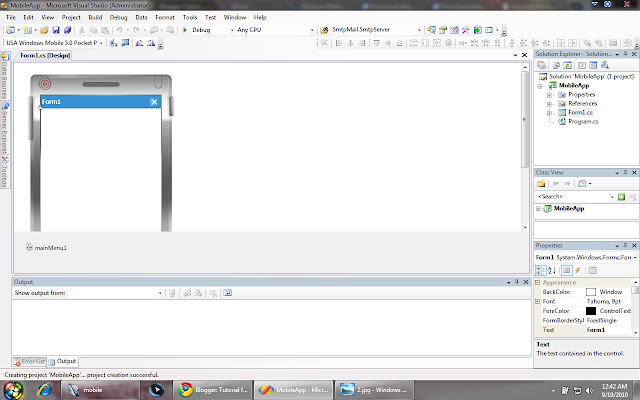Click Refresh in Solution Explorer toolbar

coord(567,65)
